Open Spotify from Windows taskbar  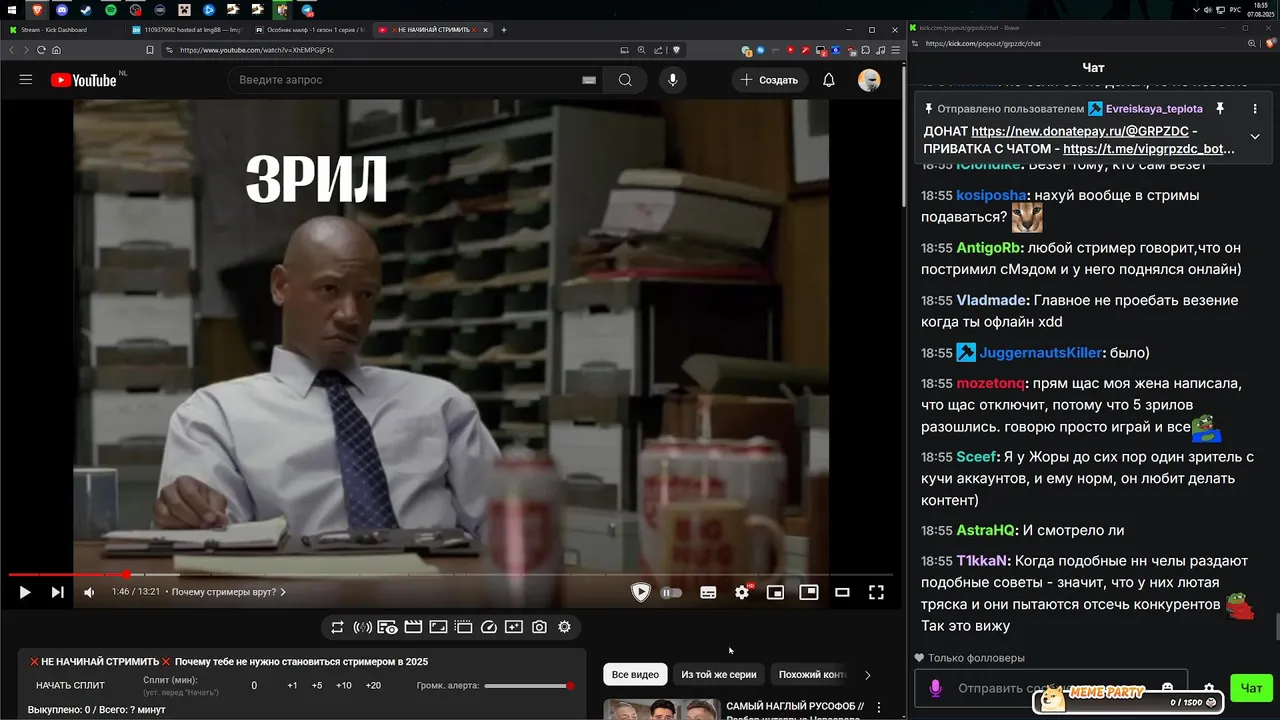coord(110,9)
